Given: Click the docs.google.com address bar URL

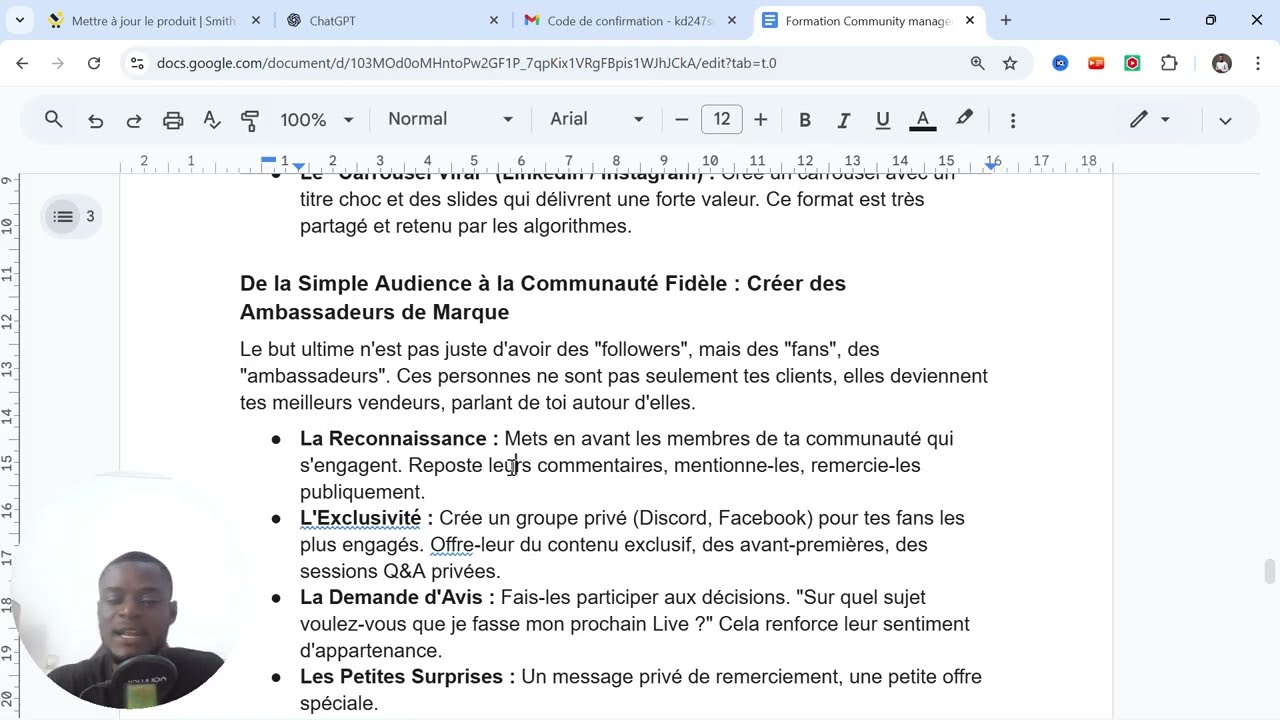Looking at the screenshot, I should 466,63.
